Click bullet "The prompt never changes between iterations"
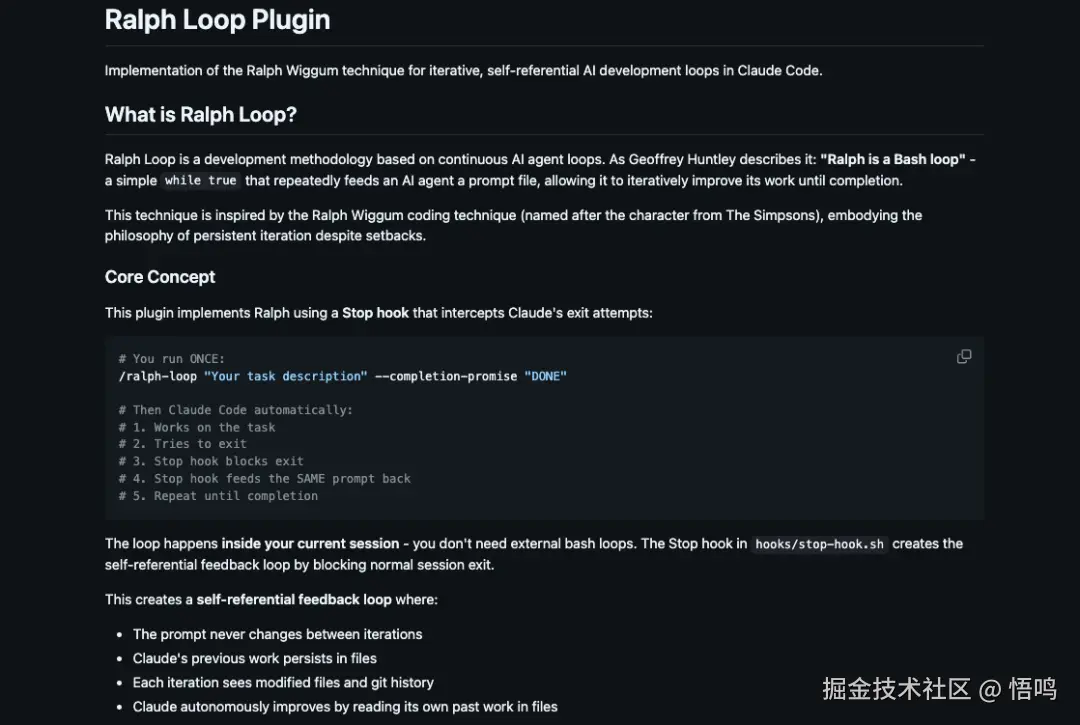The image size is (1080, 725). click(x=278, y=634)
